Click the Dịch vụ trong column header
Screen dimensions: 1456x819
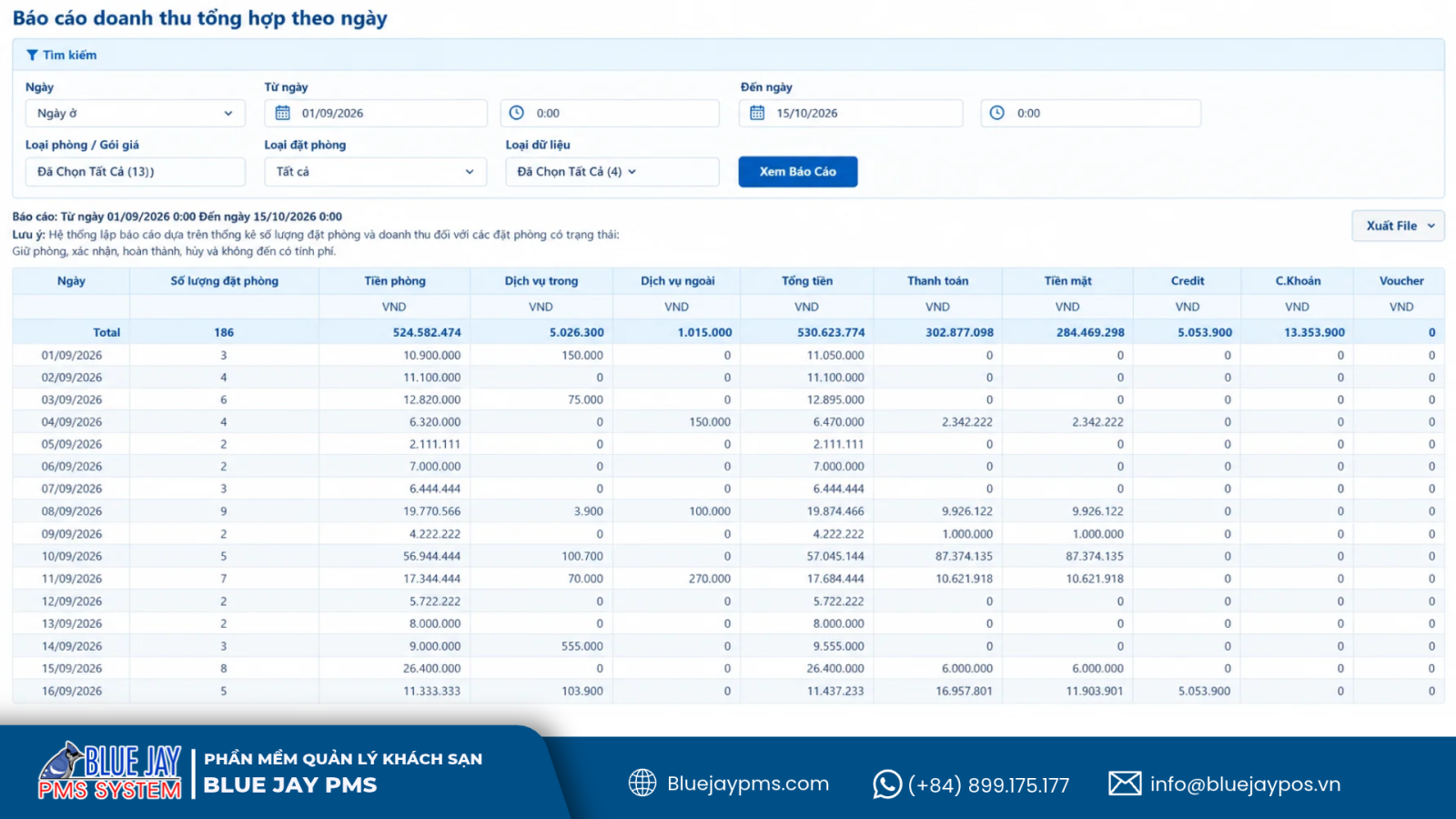pos(541,281)
